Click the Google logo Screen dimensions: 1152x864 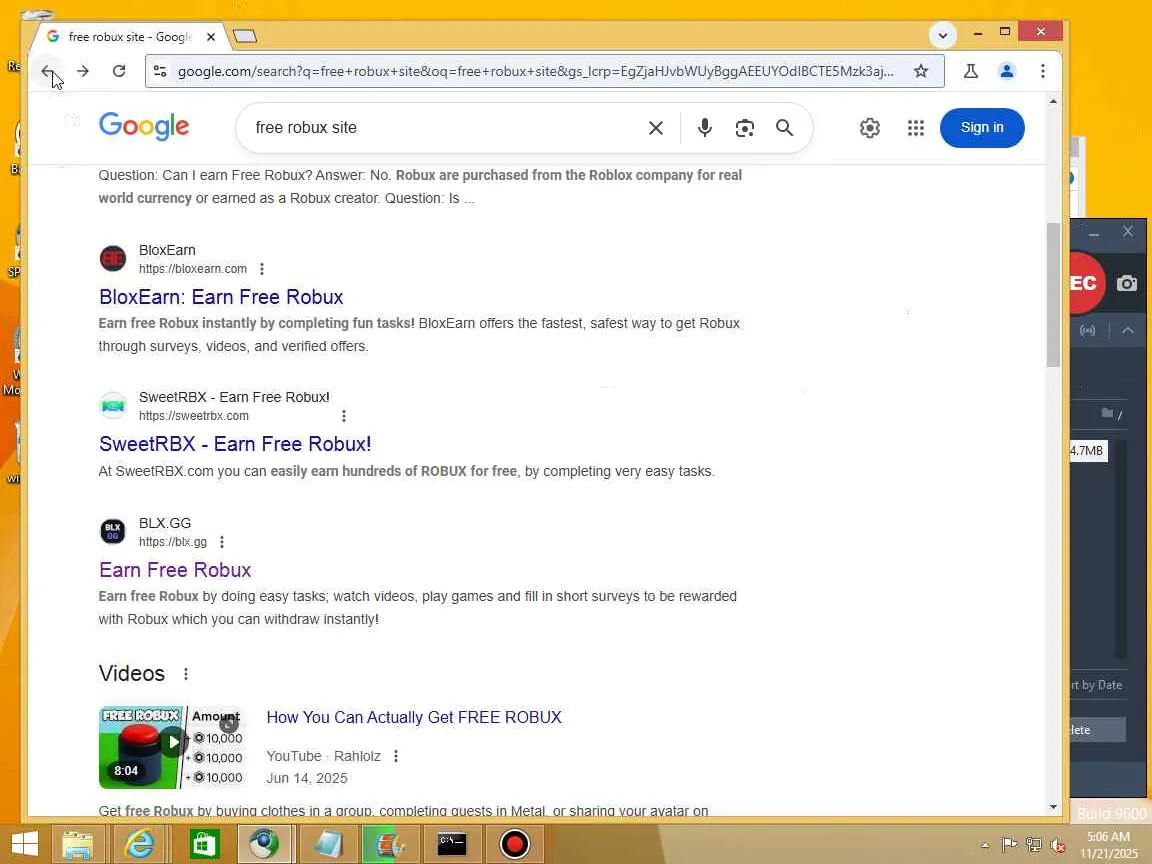pyautogui.click(x=144, y=126)
